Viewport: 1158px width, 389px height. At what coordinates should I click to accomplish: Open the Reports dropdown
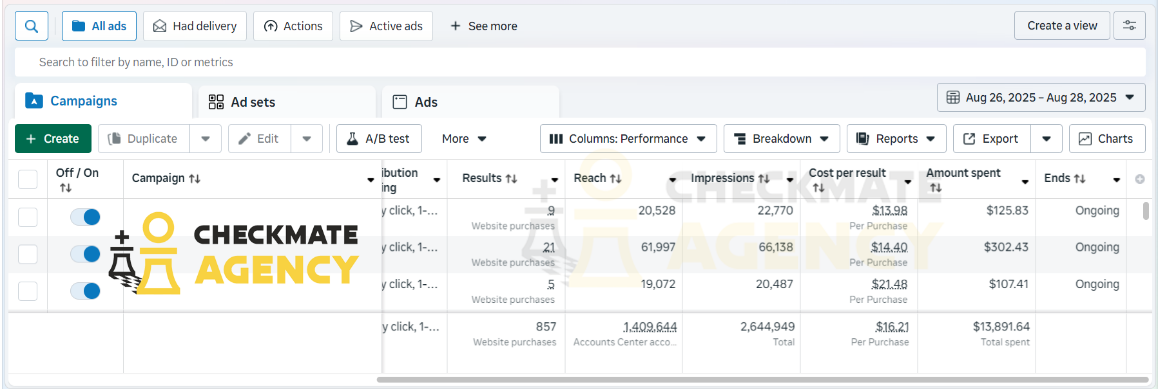tap(897, 139)
